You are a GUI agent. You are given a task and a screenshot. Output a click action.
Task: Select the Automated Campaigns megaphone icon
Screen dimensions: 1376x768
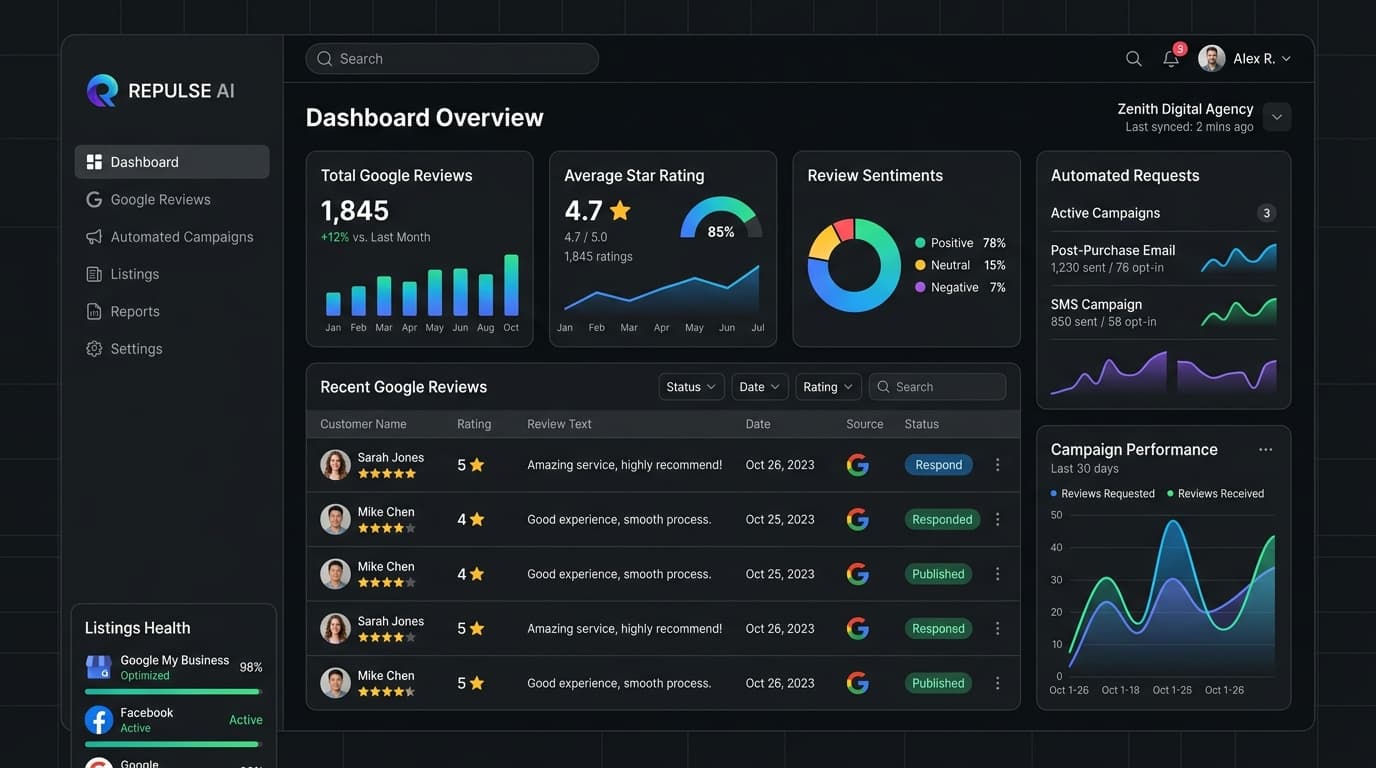coord(93,236)
